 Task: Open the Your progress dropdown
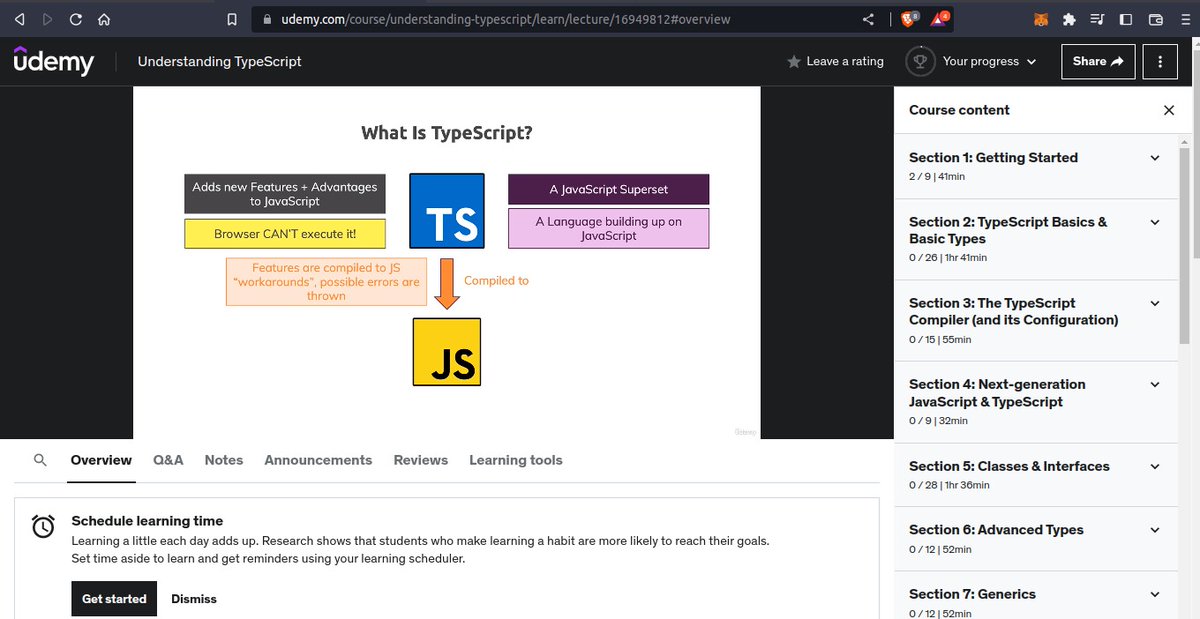(x=989, y=61)
